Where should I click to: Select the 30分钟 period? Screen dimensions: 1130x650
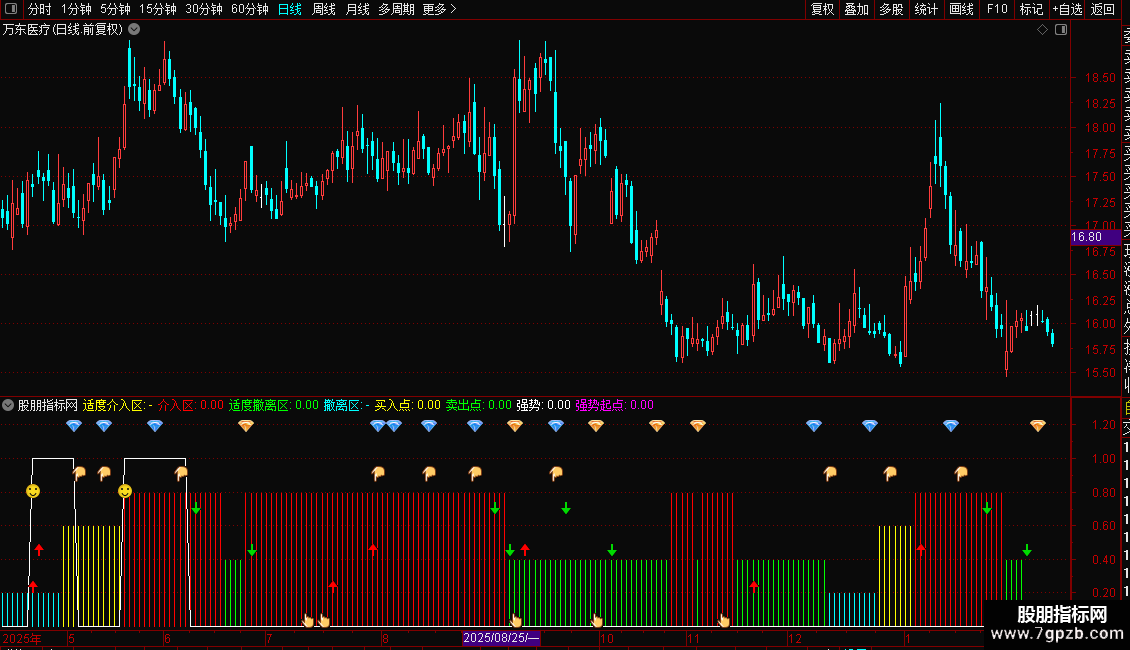tap(203, 9)
